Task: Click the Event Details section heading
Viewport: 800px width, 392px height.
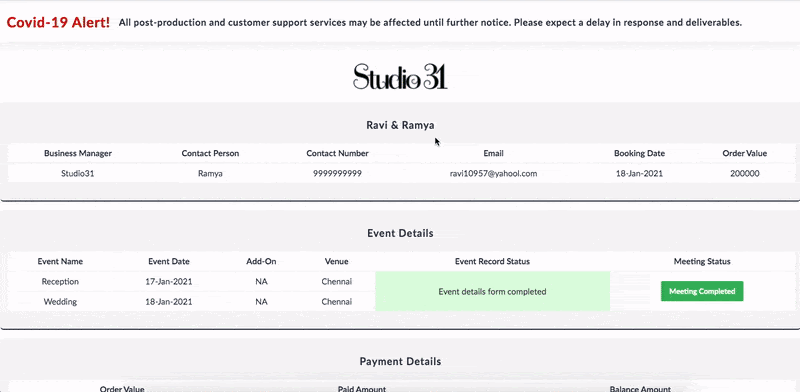Action: [400, 233]
